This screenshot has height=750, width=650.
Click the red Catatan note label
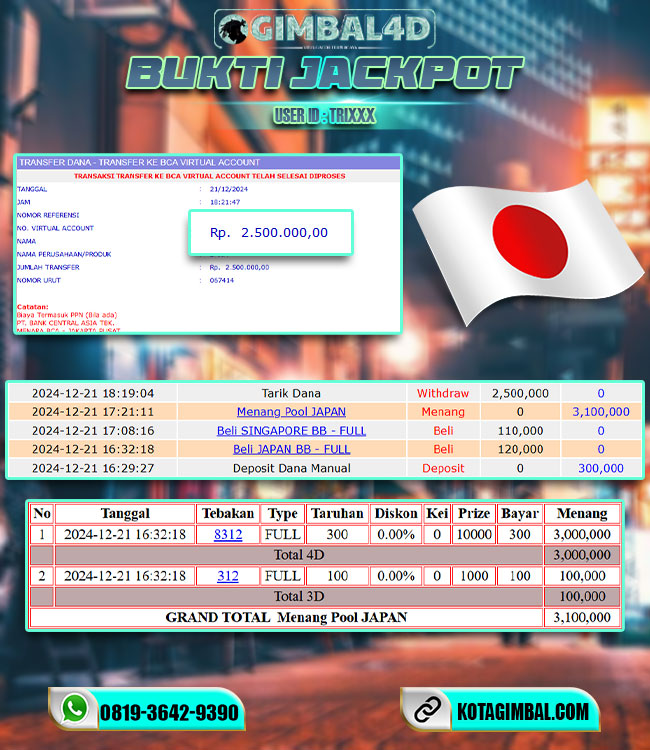pos(33,307)
